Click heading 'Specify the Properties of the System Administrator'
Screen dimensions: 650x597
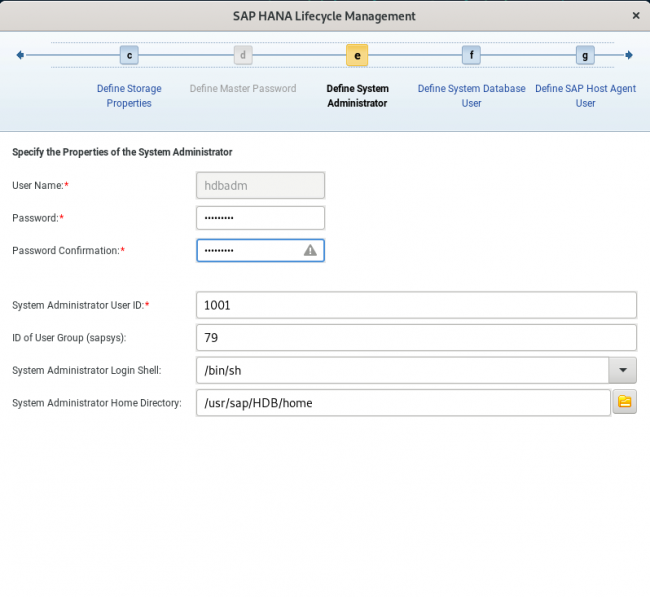pyautogui.click(x=122, y=152)
